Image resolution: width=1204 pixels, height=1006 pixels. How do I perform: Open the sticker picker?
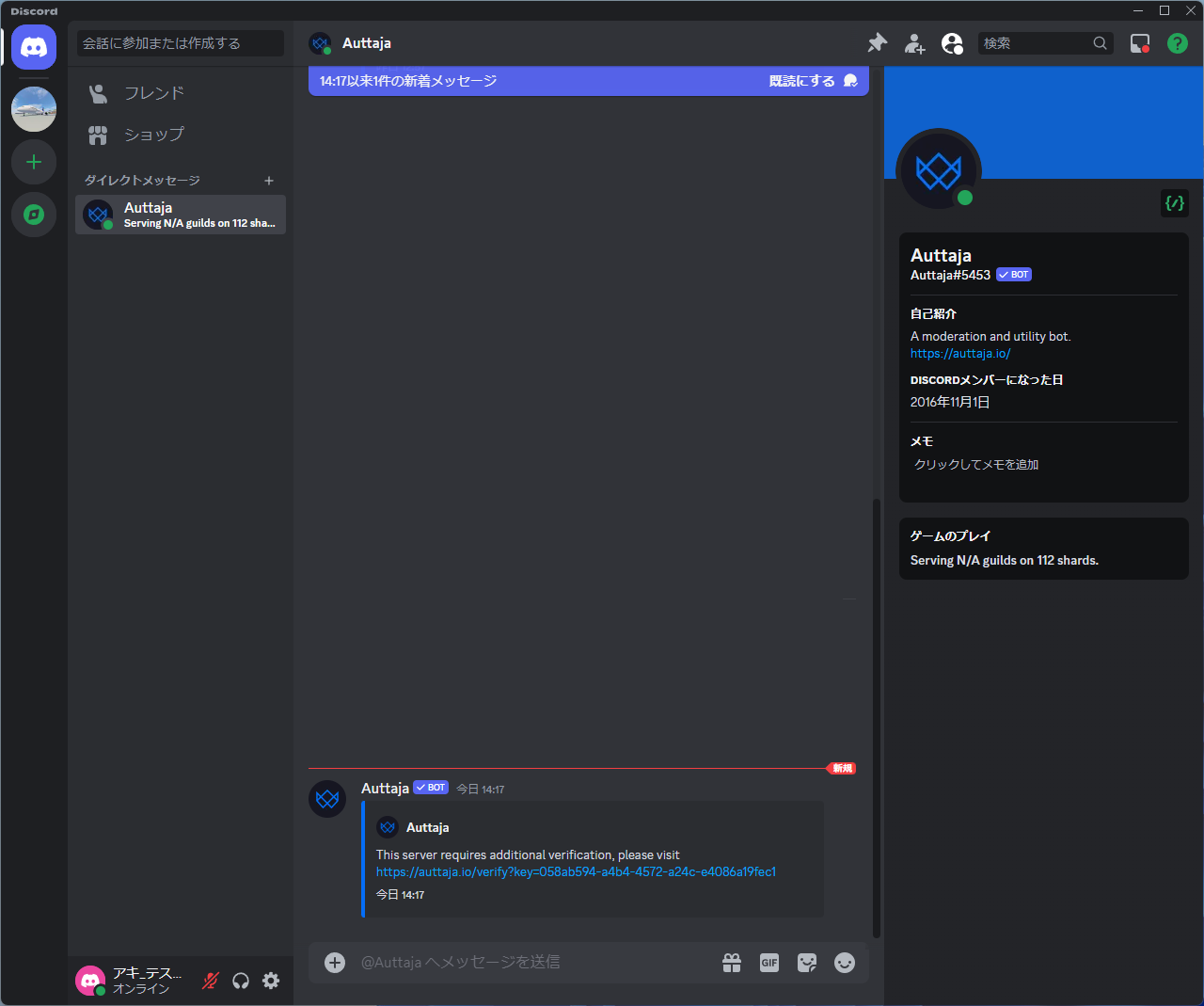(807, 963)
